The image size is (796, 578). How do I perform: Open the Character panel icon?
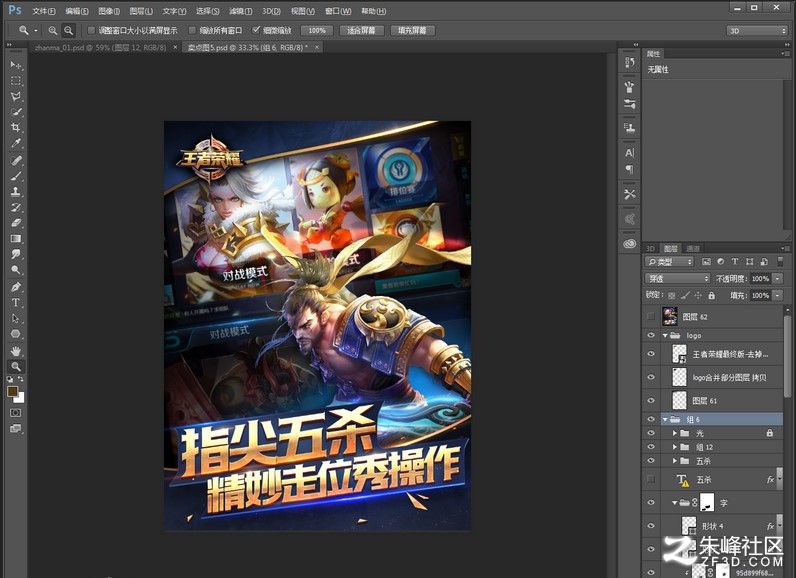[x=629, y=153]
